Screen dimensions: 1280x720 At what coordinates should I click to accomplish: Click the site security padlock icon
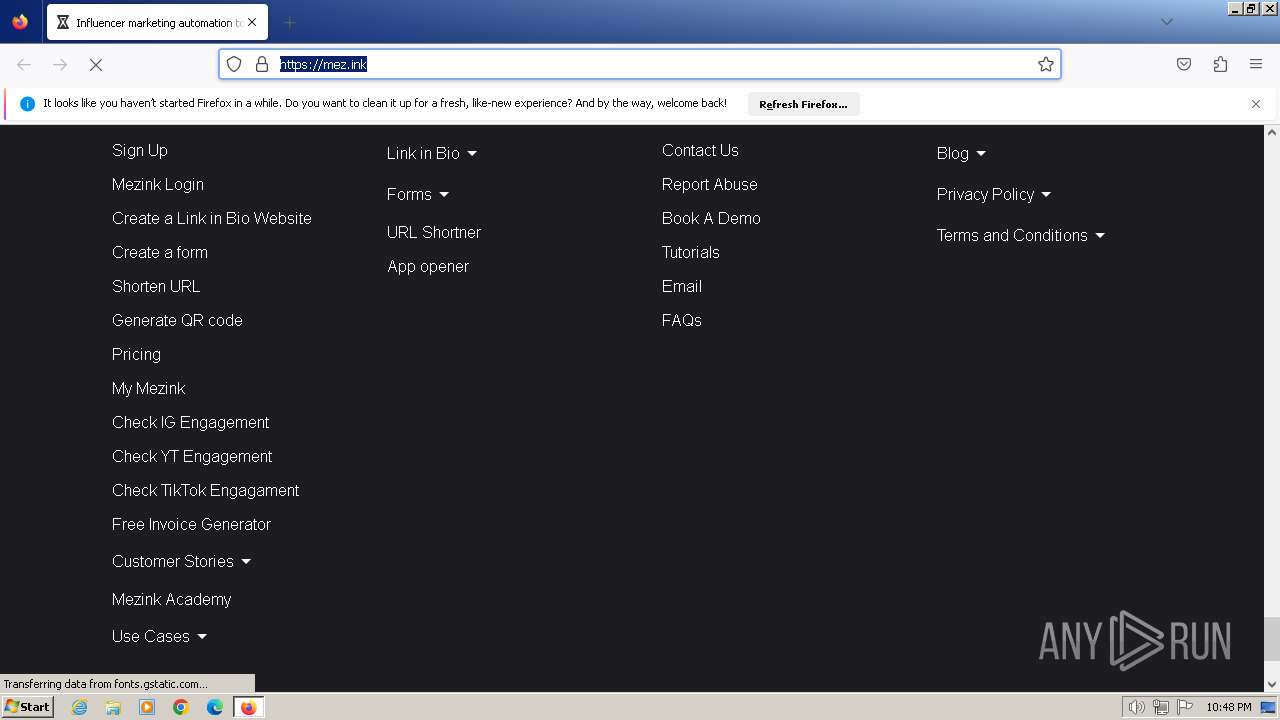click(262, 64)
